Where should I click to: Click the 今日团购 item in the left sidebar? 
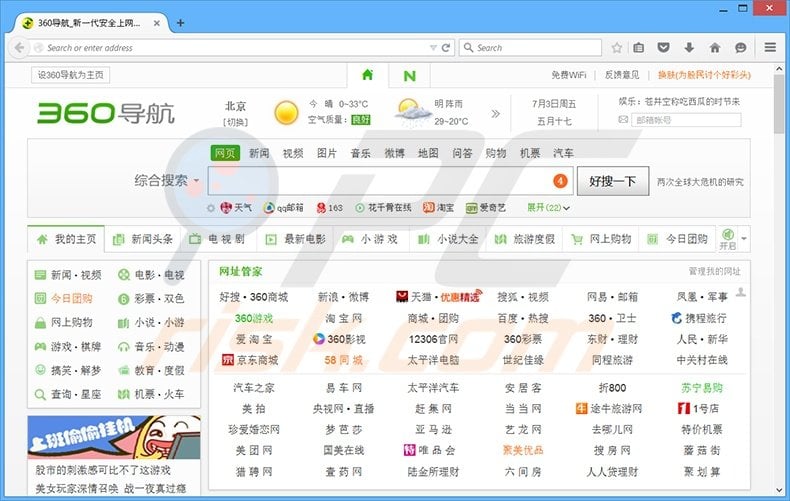click(63, 298)
